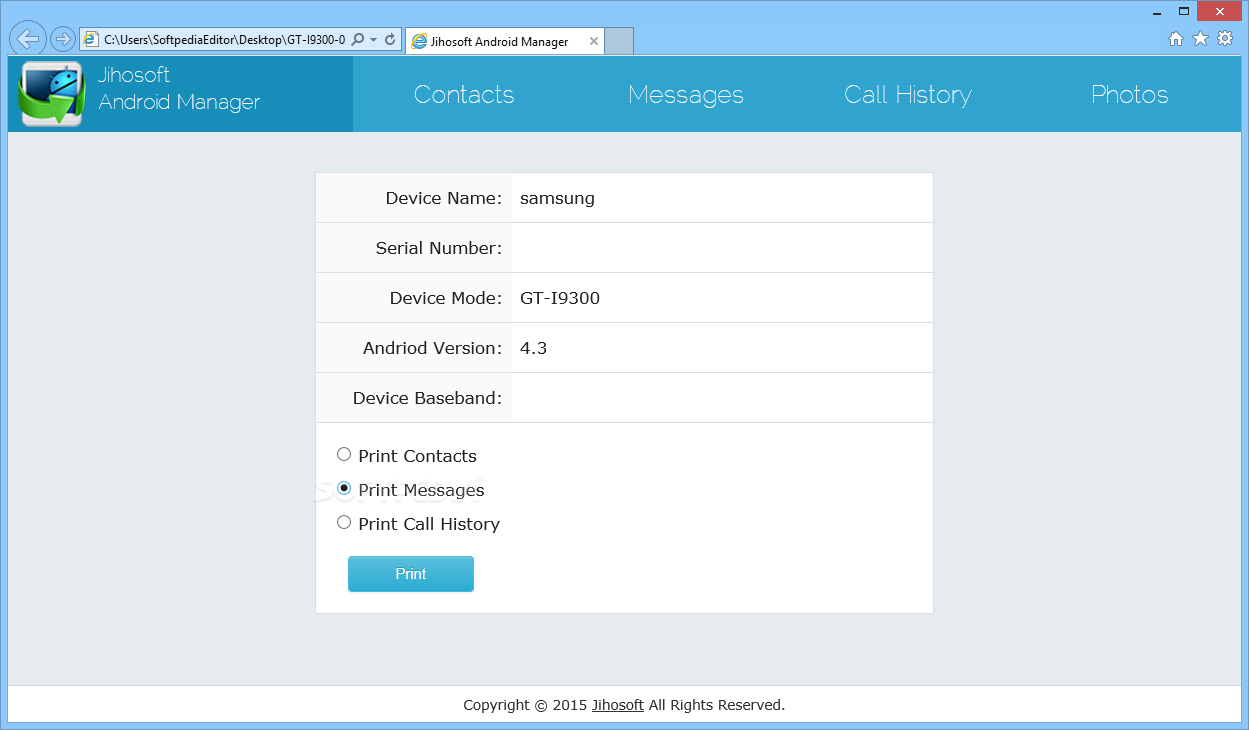Click the 'Serial Number:' label

(x=438, y=248)
